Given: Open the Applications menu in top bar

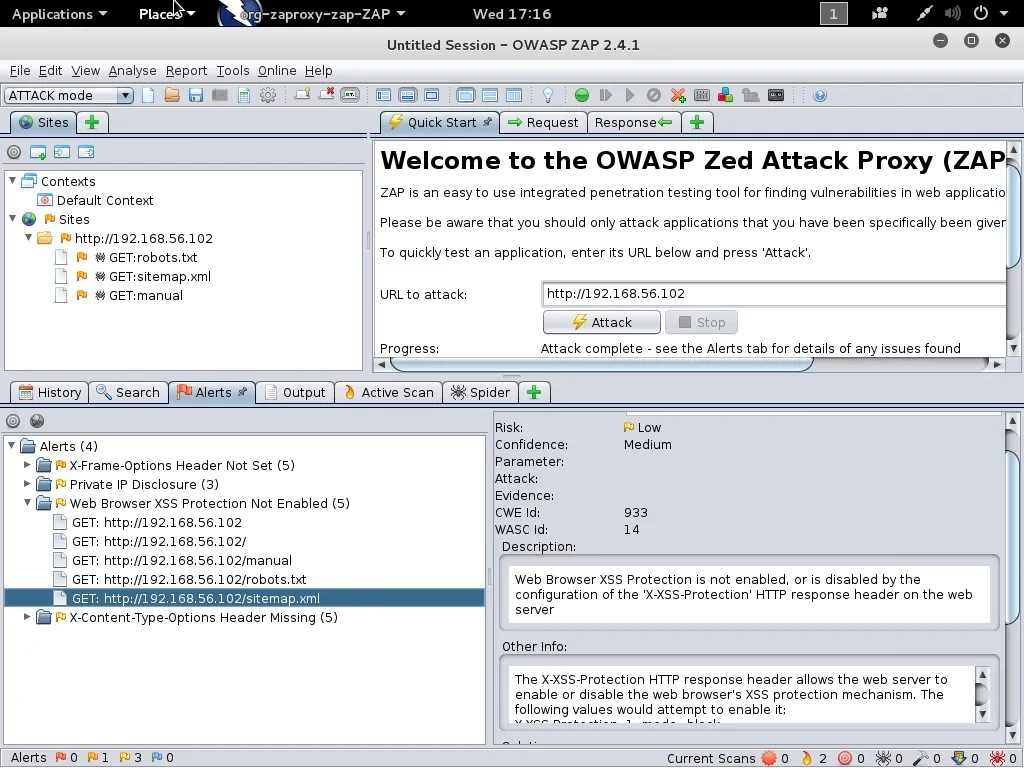Looking at the screenshot, I should tap(59, 14).
